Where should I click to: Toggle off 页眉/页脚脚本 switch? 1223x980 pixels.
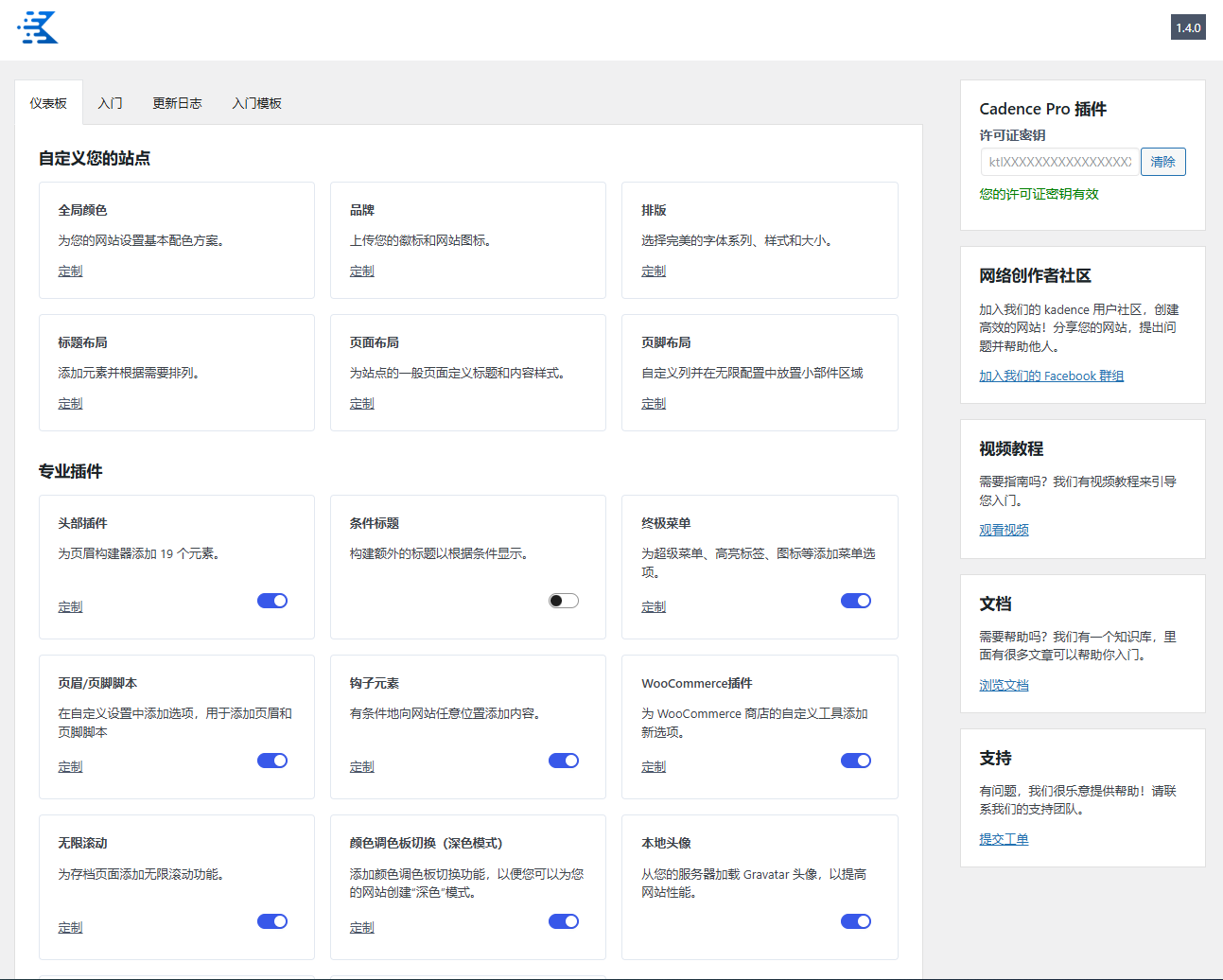(272, 761)
